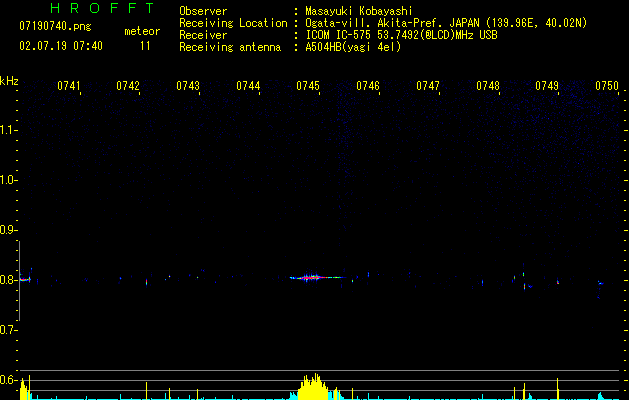Click observer name Masayuki Kobayashi
Image resolution: width=629 pixels, height=400 pixels.
[x=358, y=11]
